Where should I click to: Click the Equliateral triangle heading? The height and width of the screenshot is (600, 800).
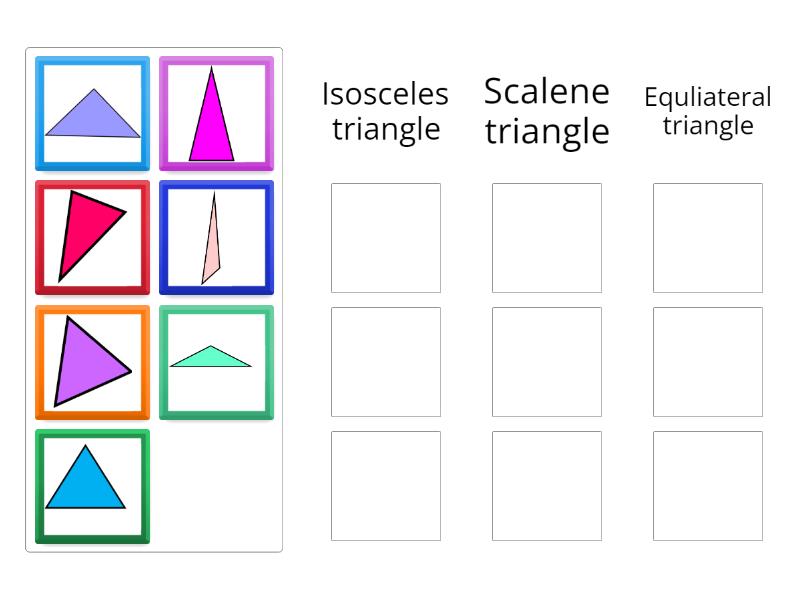[x=708, y=111]
